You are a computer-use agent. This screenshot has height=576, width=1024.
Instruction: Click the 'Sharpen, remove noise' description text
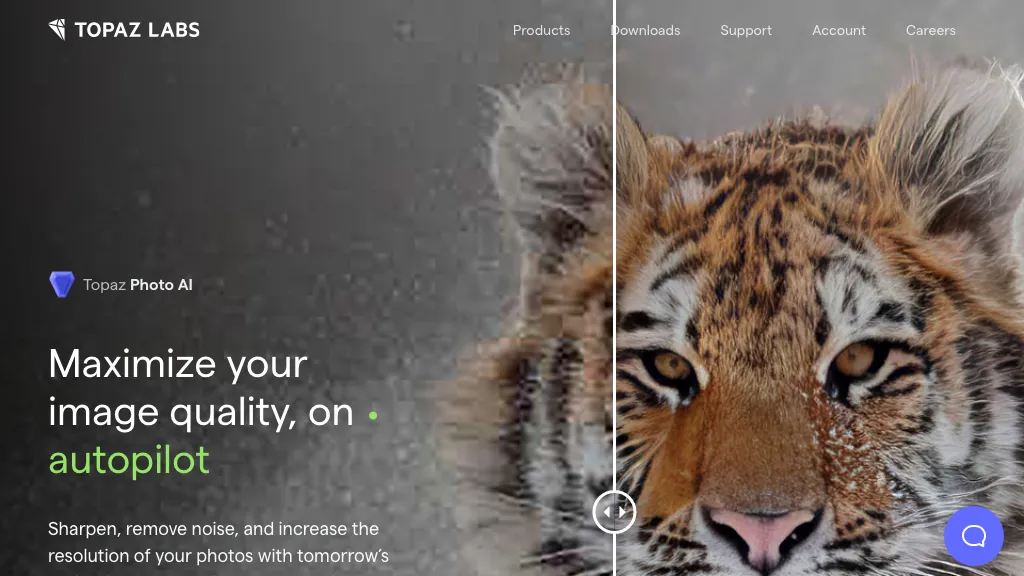(x=218, y=542)
